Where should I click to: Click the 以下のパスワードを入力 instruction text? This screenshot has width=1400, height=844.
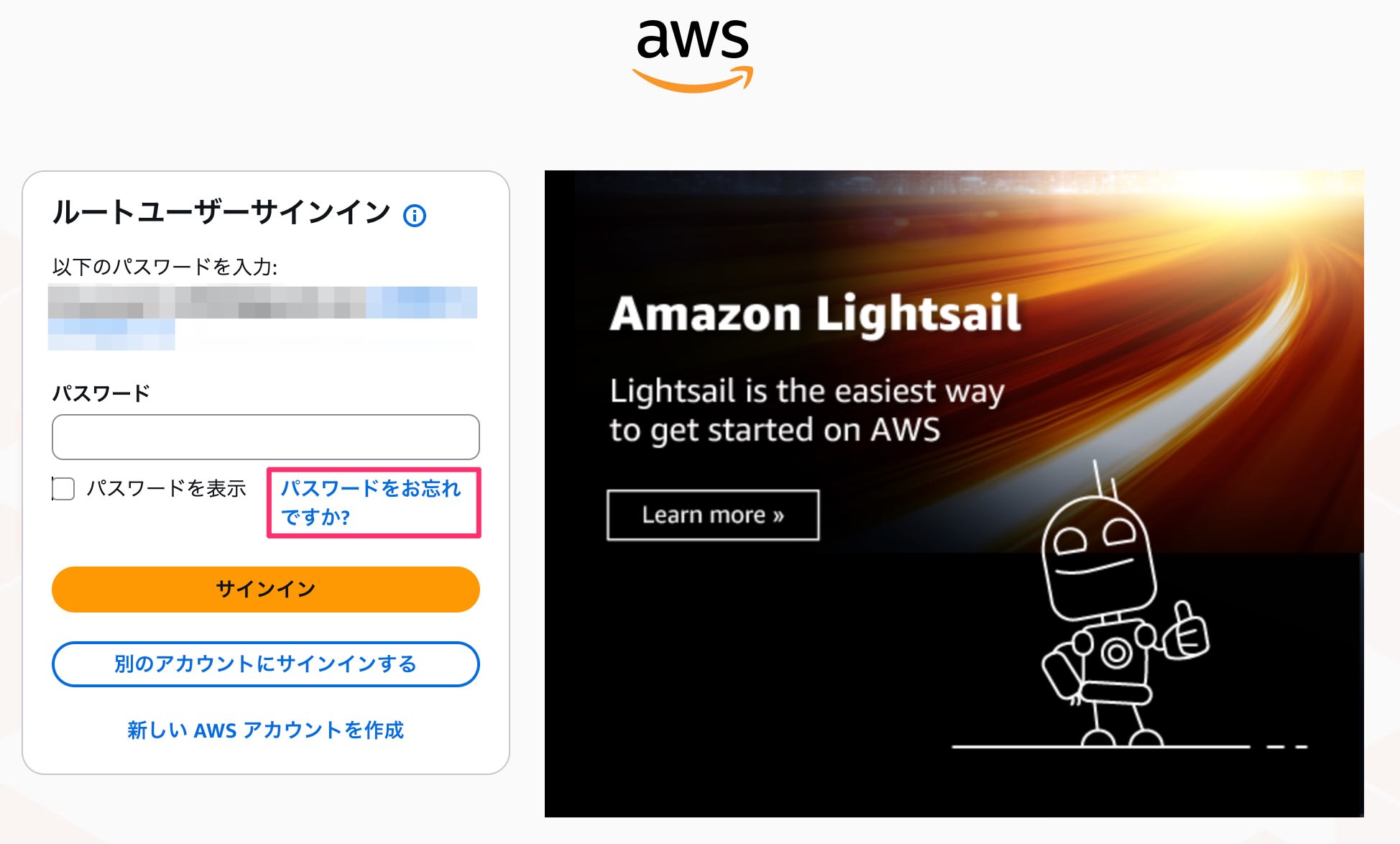coord(165,267)
